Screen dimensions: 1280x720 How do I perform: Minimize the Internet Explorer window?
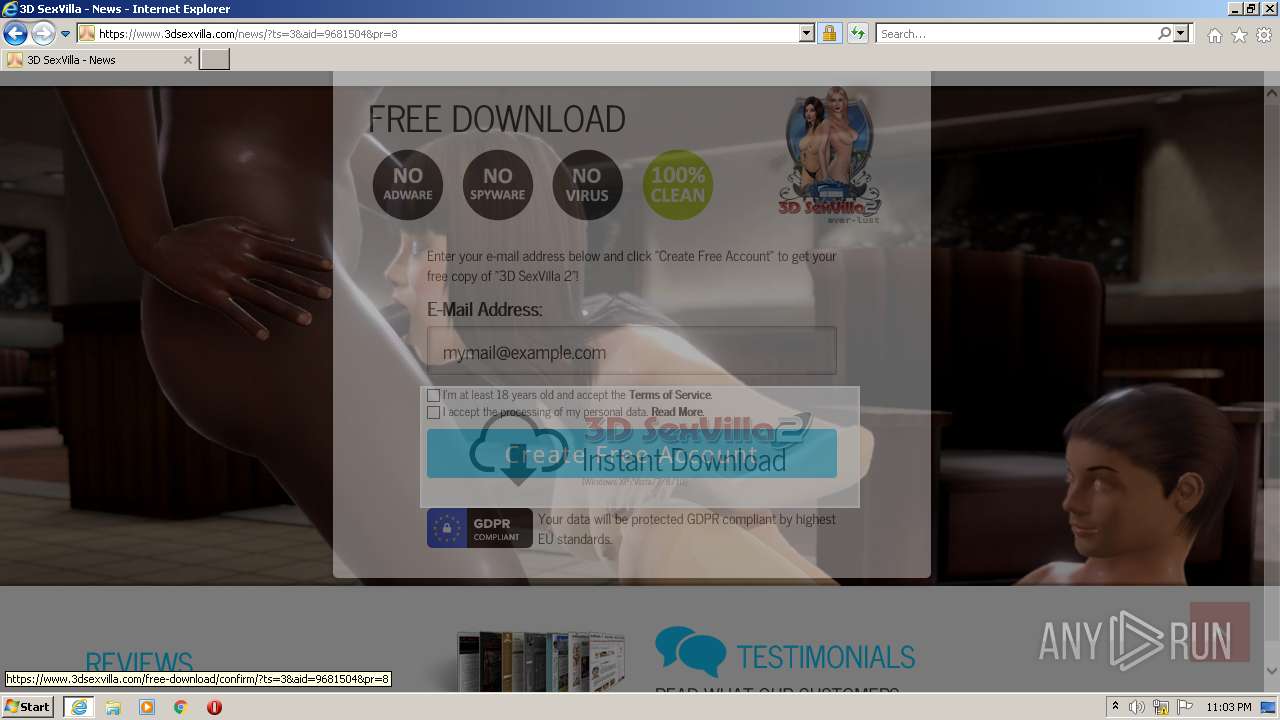pos(1234,9)
